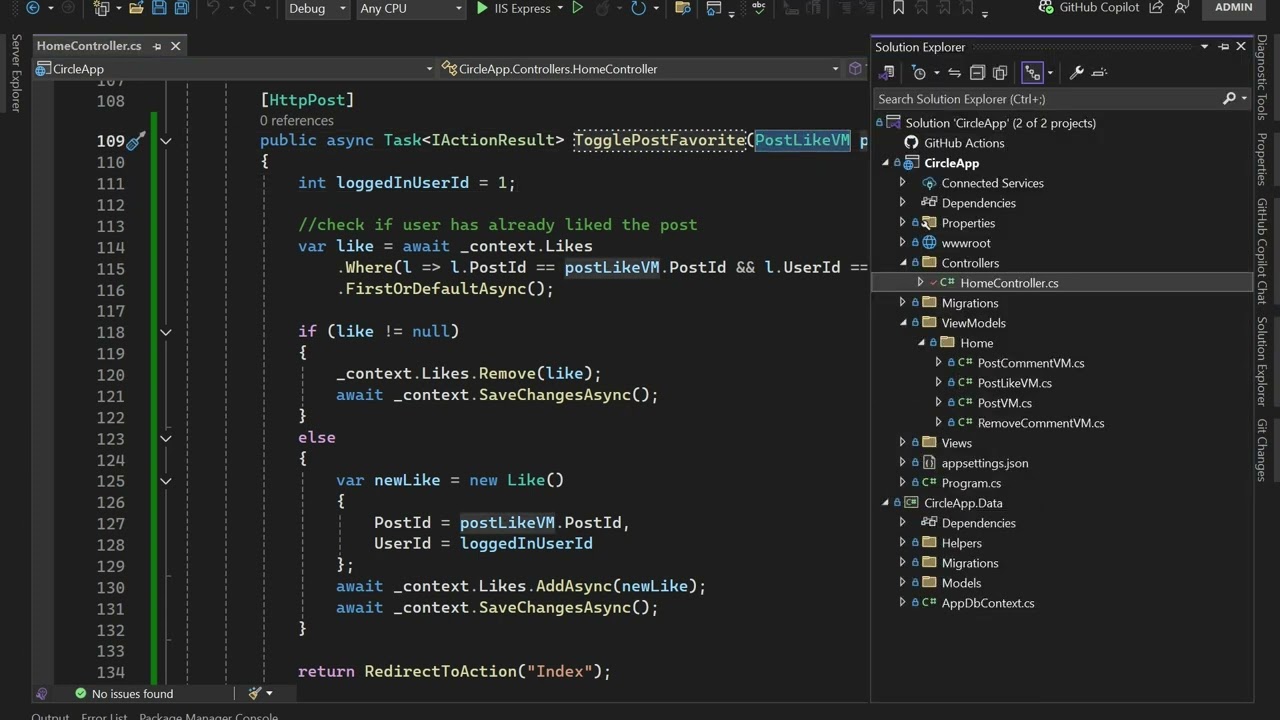1280x720 pixels.
Task: Toggle the highlighted Solution Explorer view mode button
Action: [x=1032, y=73]
